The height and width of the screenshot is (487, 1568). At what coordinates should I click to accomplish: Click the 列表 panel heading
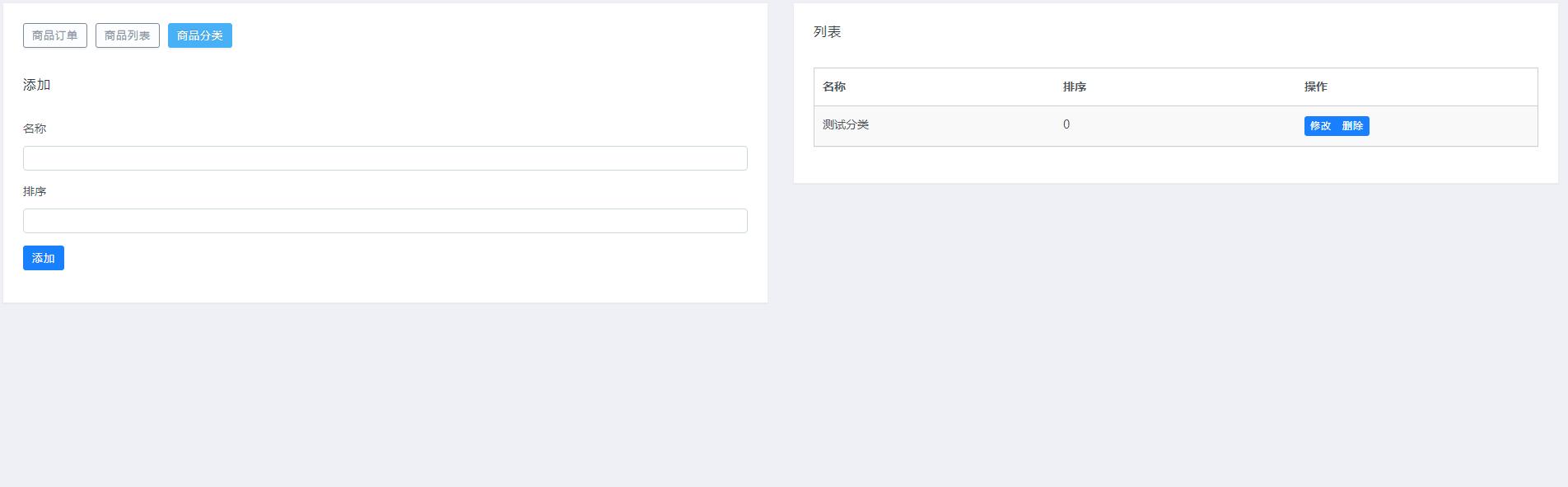click(x=828, y=32)
